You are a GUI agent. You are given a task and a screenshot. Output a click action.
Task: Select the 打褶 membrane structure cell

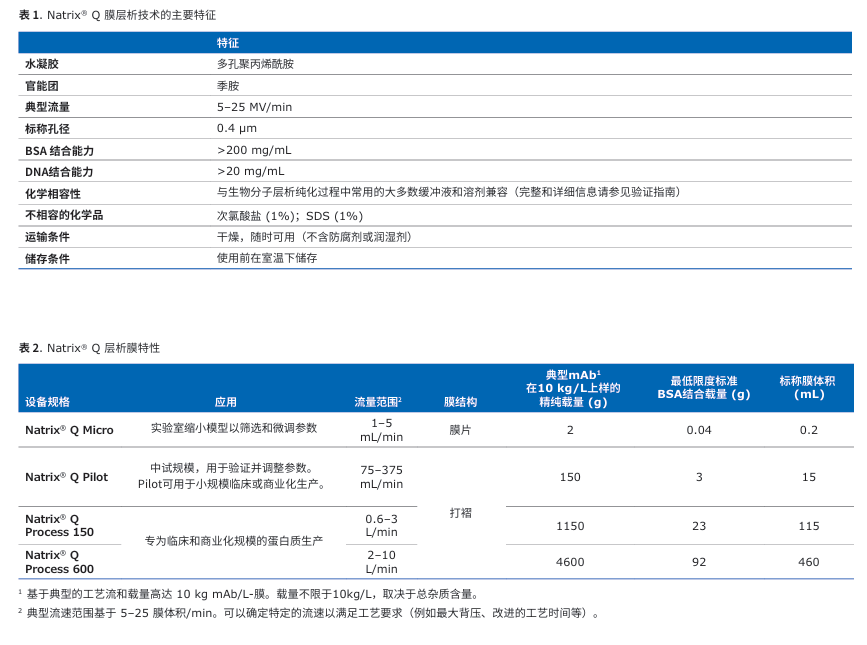click(x=460, y=512)
